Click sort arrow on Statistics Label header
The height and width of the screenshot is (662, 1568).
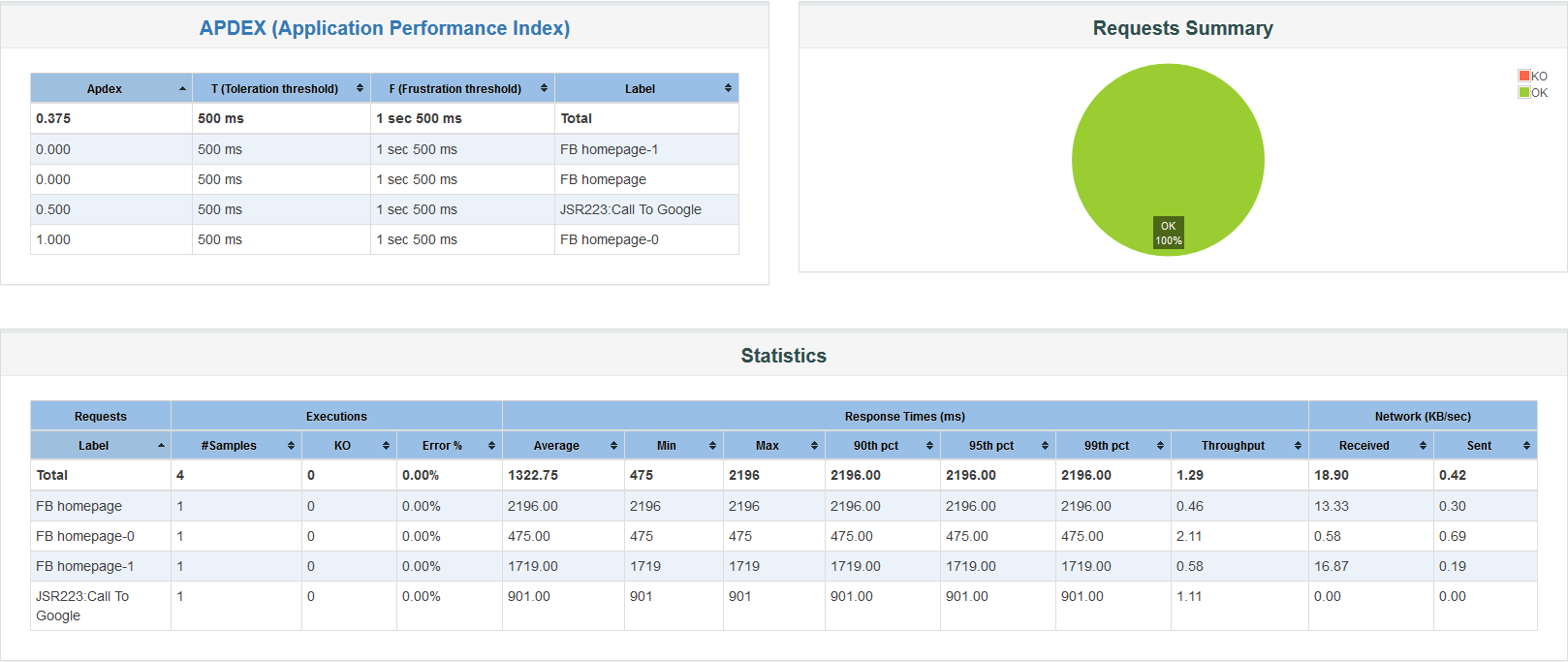point(161,446)
